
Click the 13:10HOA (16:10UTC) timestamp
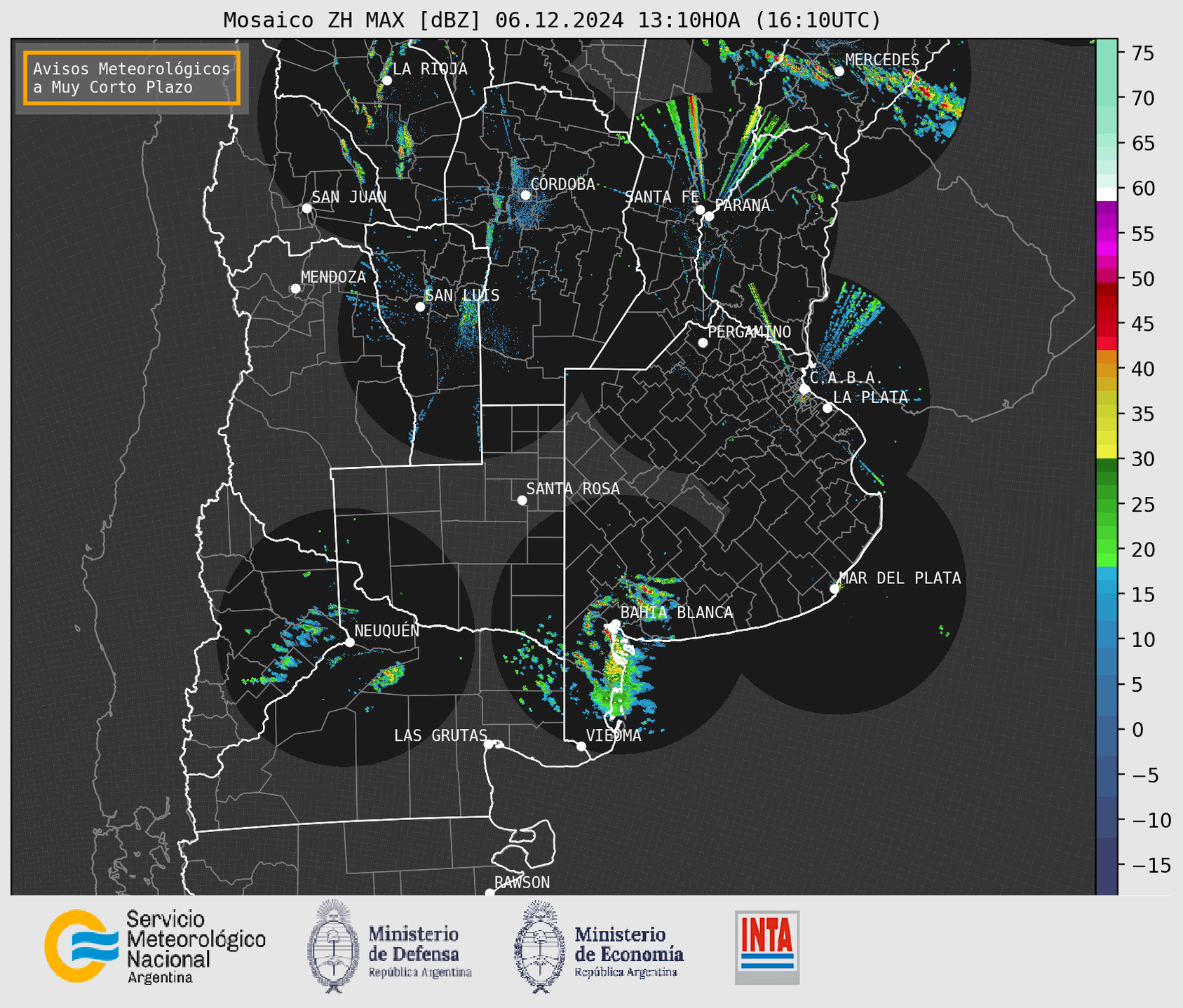(759, 20)
